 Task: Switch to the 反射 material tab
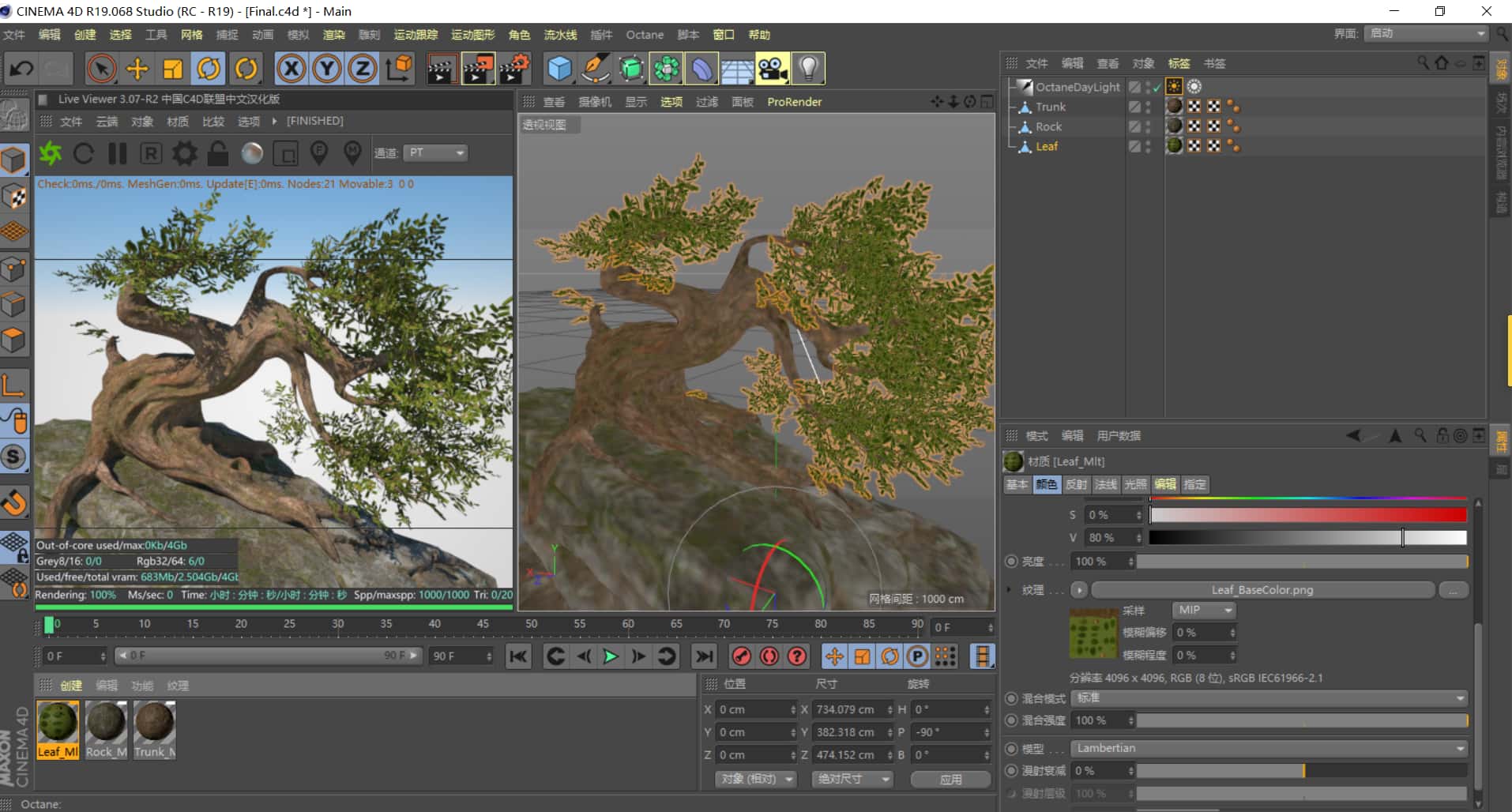(x=1076, y=484)
